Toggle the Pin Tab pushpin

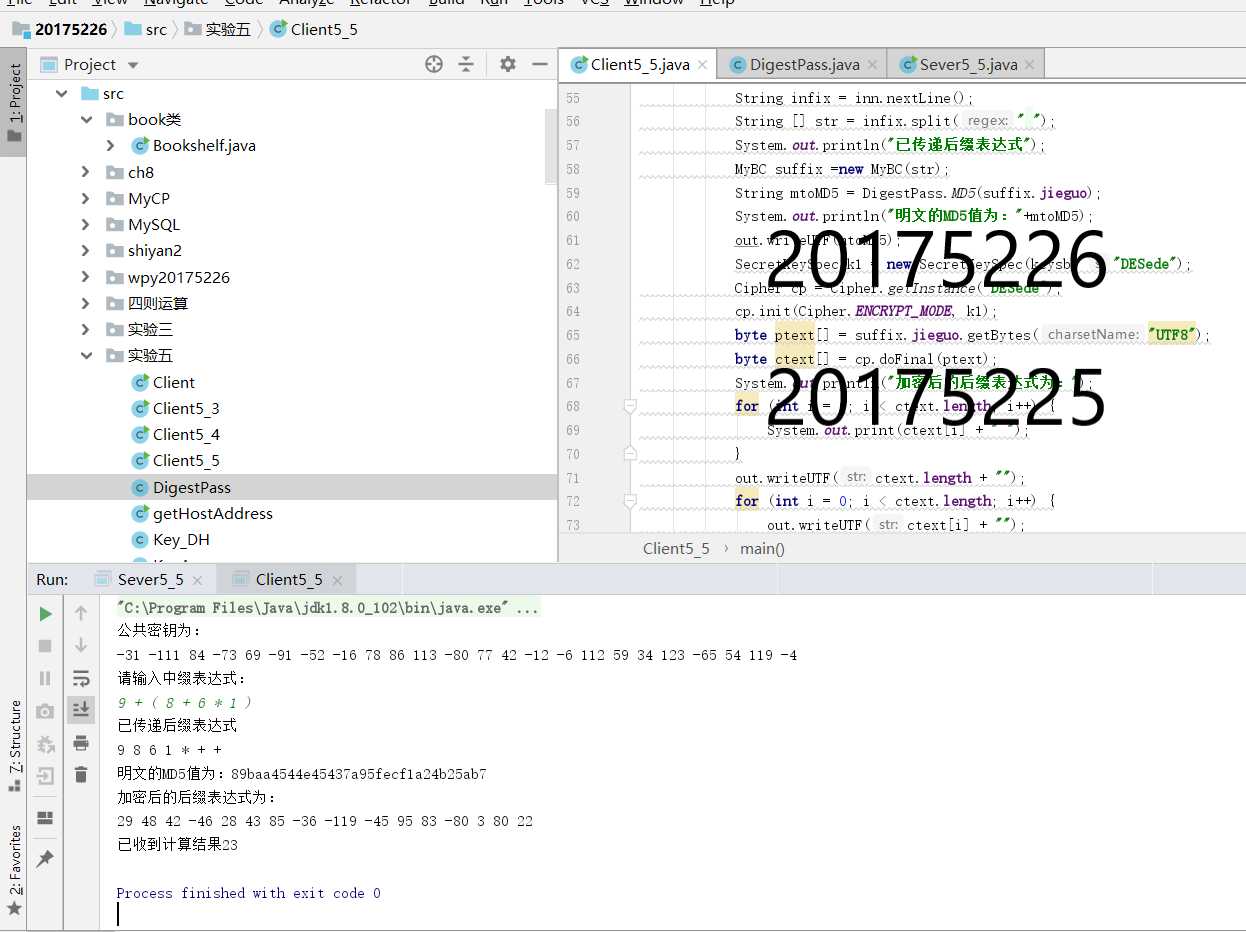(45, 859)
